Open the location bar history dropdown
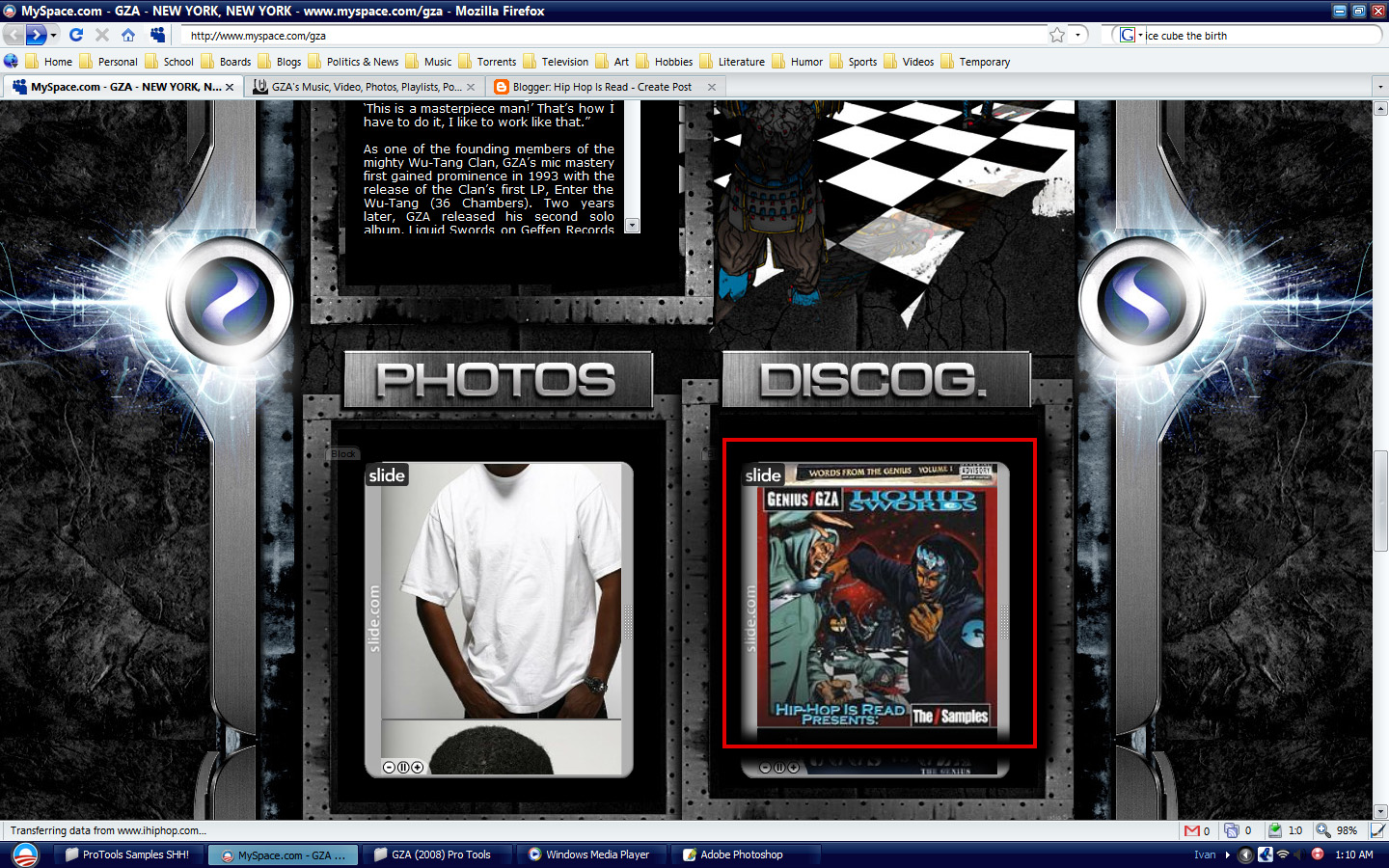 coord(1079,35)
